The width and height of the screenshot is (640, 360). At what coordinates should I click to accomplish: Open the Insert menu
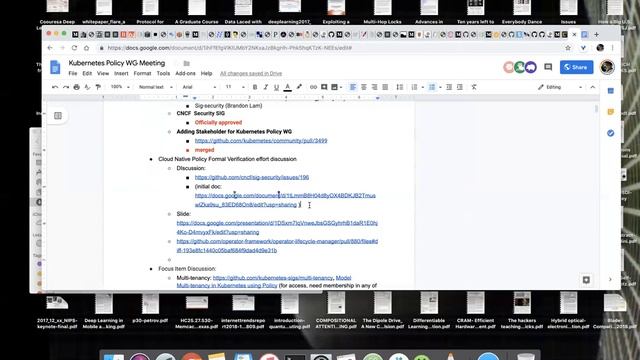coord(121,73)
